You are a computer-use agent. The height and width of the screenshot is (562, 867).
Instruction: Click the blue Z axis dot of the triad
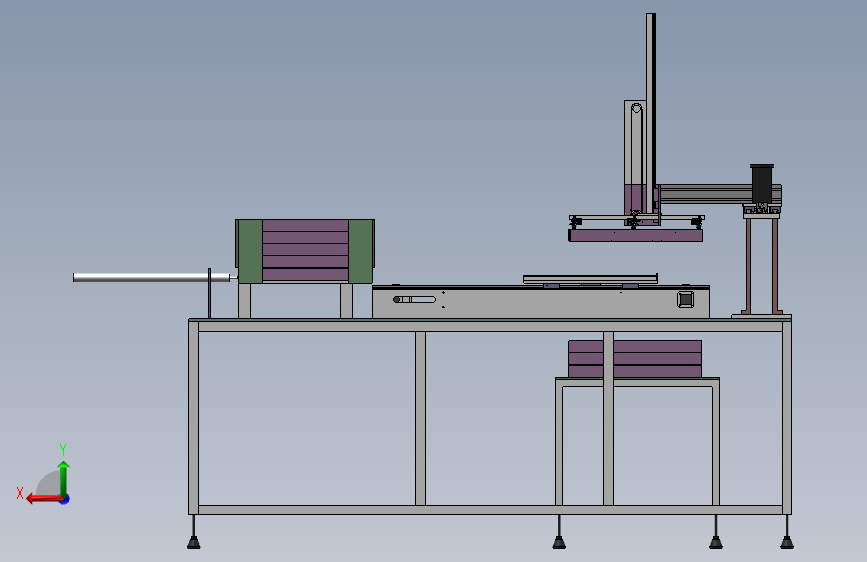pyautogui.click(x=65, y=499)
